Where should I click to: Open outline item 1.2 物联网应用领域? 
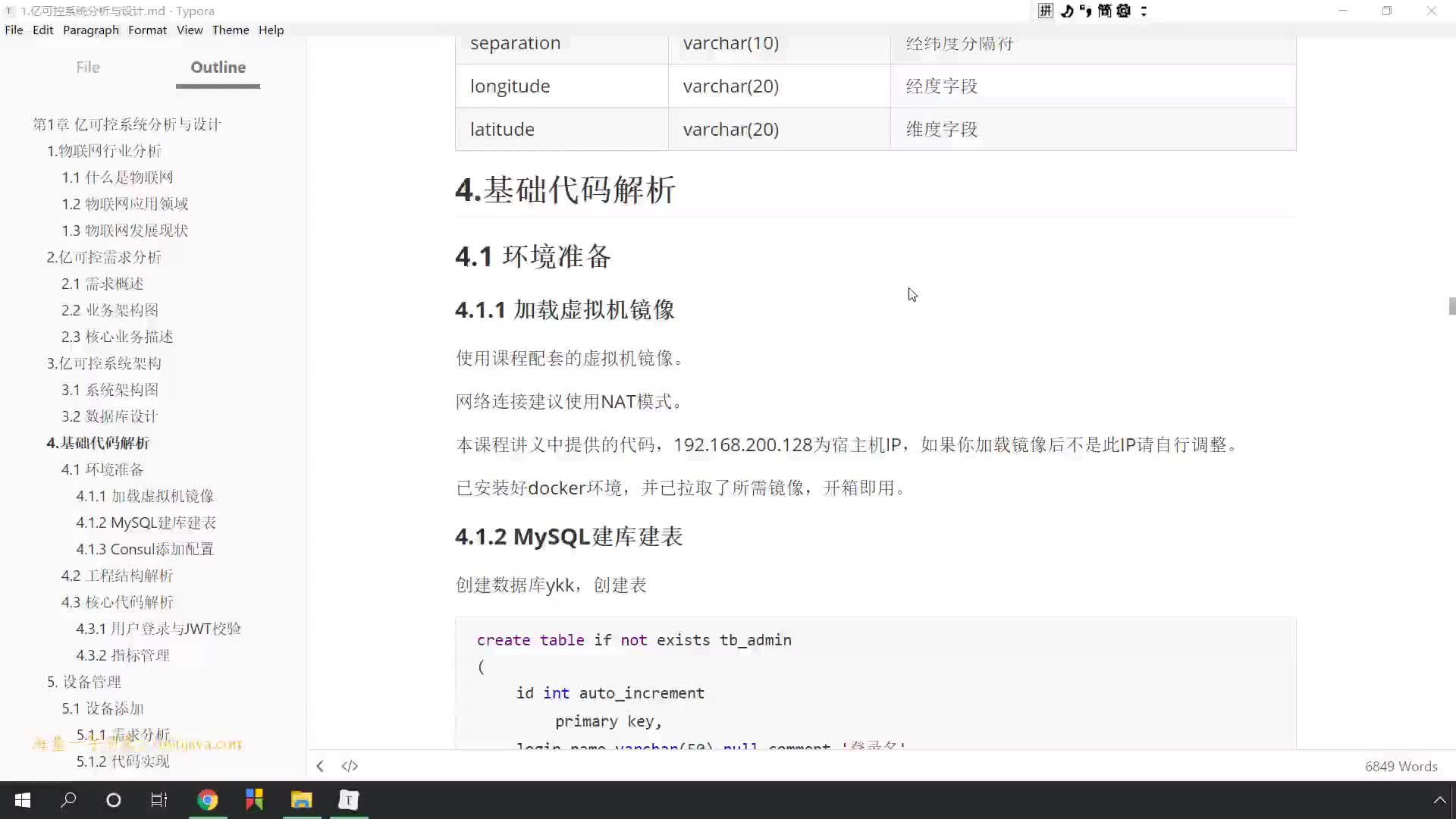[x=125, y=204]
